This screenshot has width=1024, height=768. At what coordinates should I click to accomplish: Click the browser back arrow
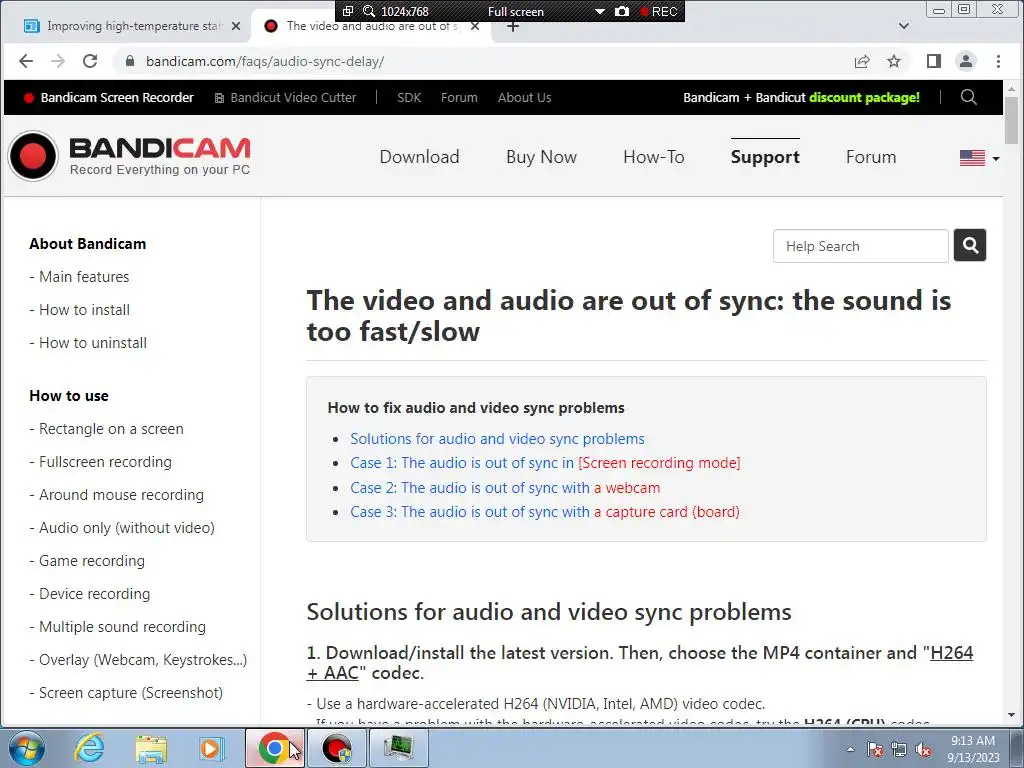pyautogui.click(x=25, y=61)
